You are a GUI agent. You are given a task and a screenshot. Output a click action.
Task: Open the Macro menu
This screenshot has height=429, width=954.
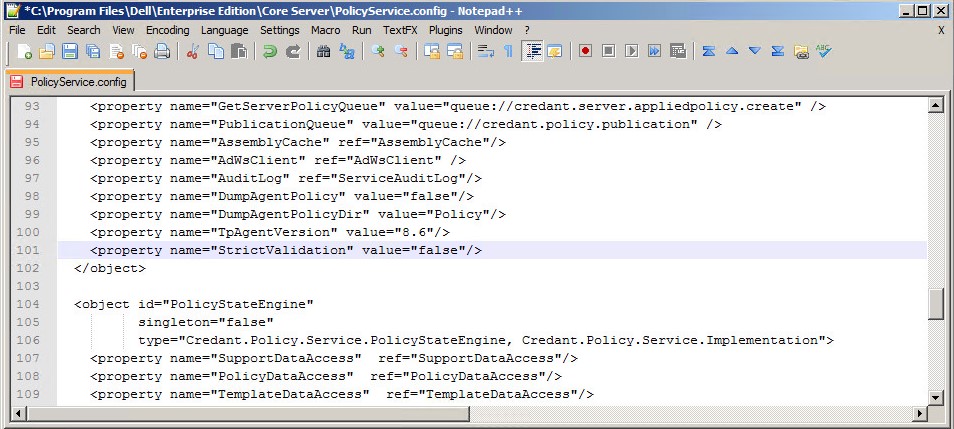(326, 30)
